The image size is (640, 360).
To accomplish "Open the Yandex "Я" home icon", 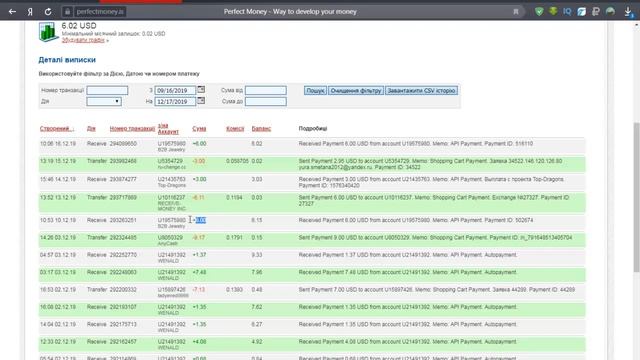I will (30, 12).
